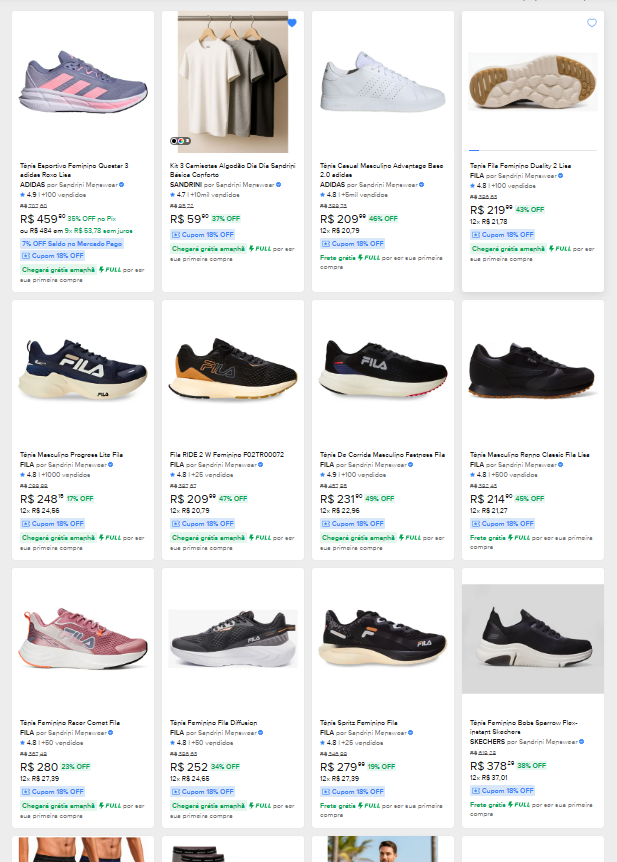Click the color variant dots on t-shirt kit

180,141
